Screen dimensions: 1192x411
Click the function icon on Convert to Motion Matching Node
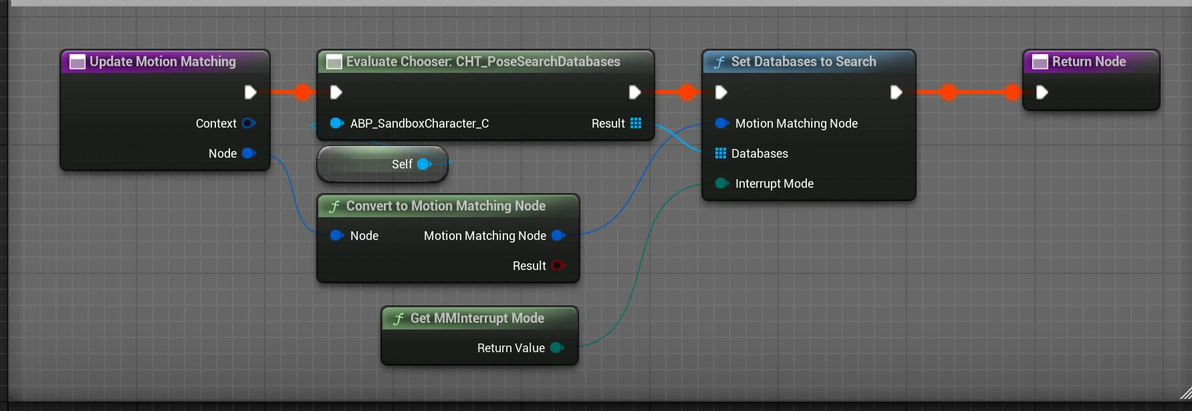333,207
